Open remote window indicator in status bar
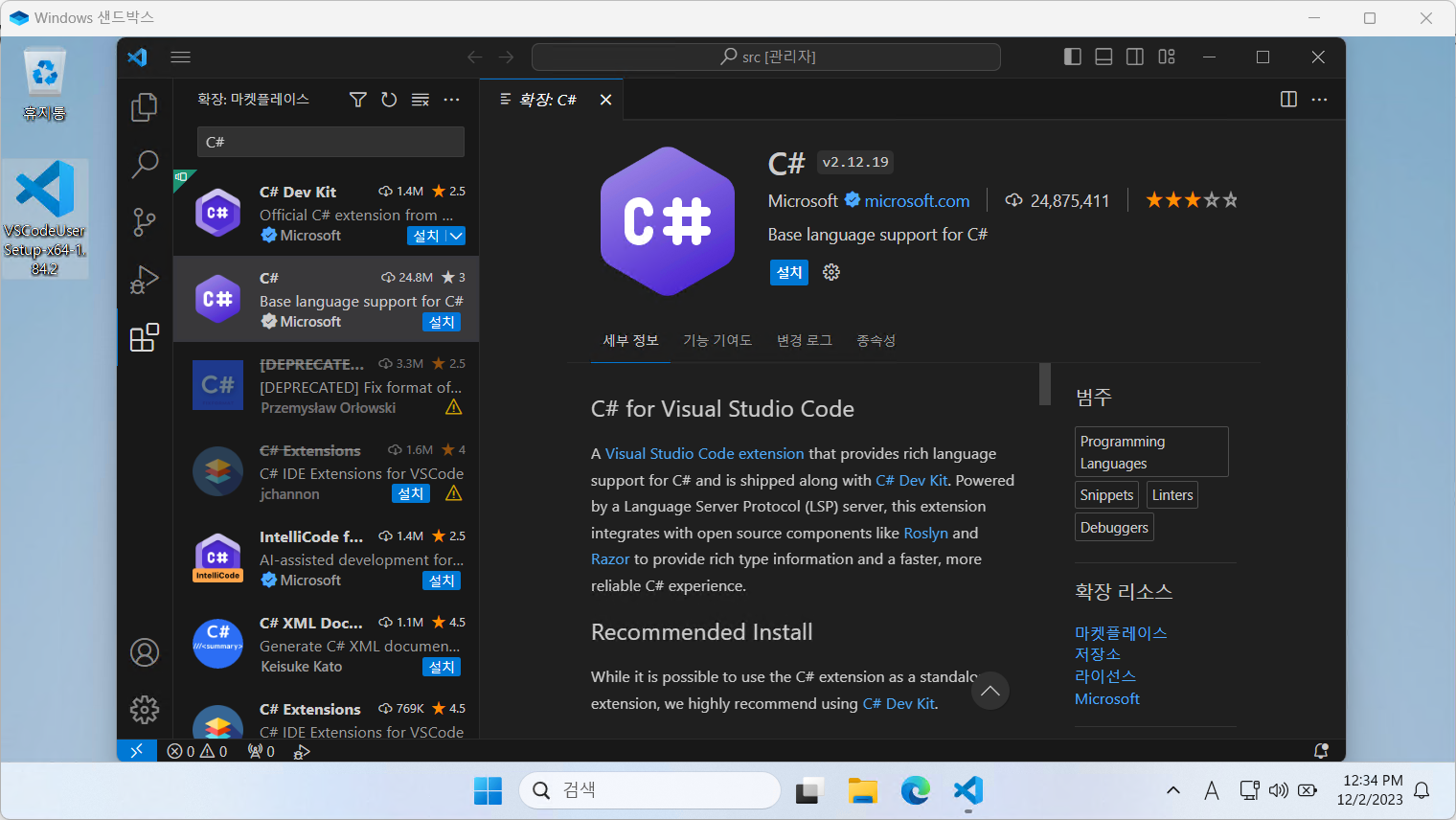This screenshot has height=820, width=1456. click(136, 751)
